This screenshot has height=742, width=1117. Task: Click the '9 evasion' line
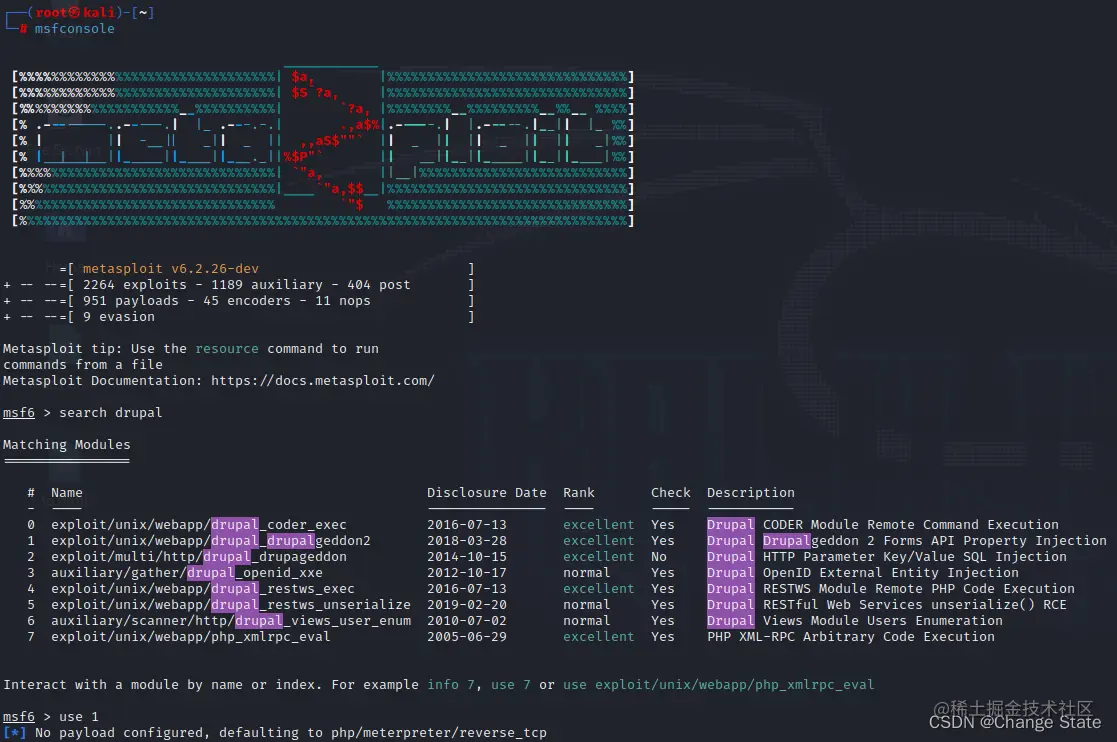(118, 316)
